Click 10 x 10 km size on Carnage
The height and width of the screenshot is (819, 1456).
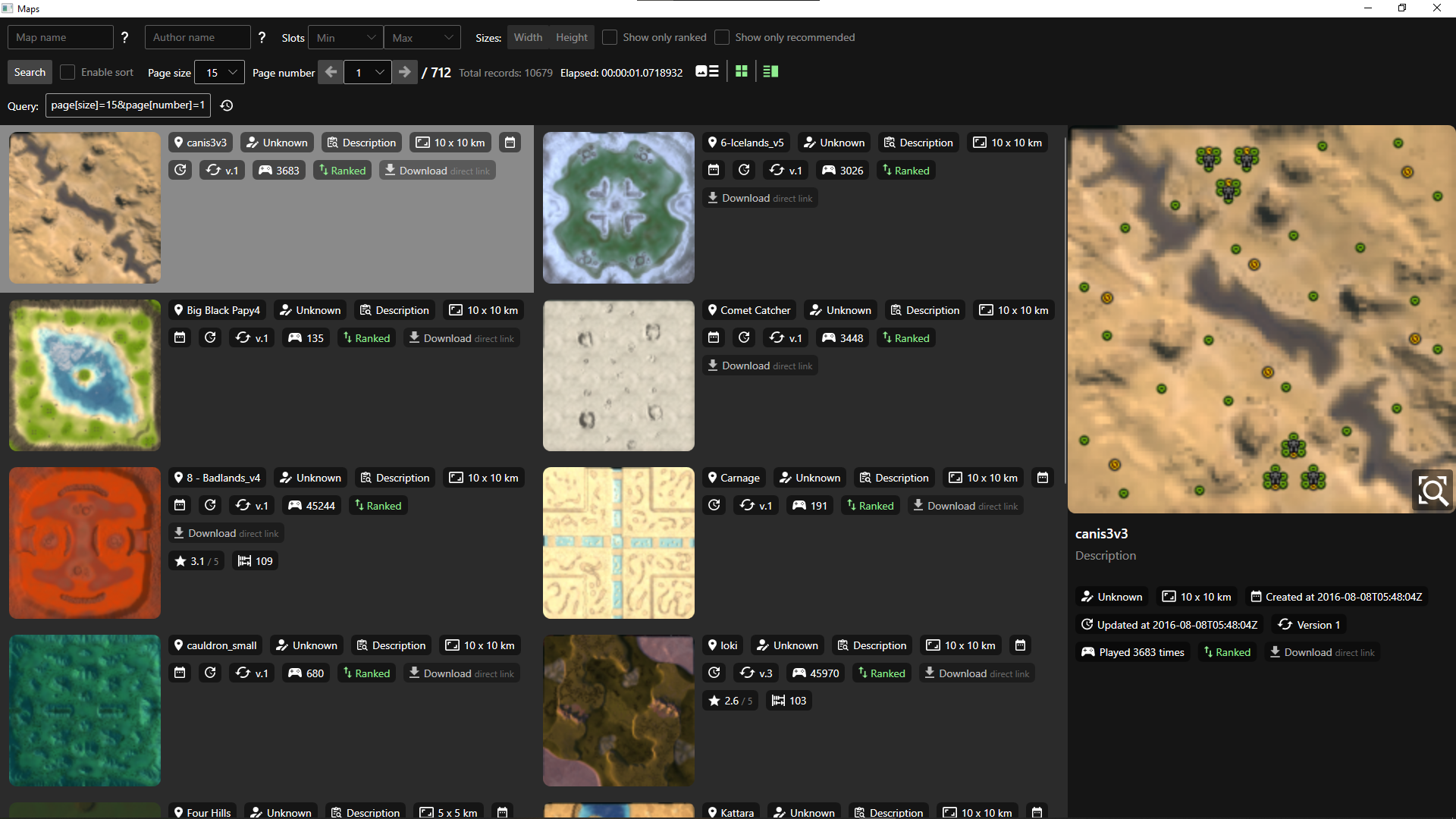[984, 478]
